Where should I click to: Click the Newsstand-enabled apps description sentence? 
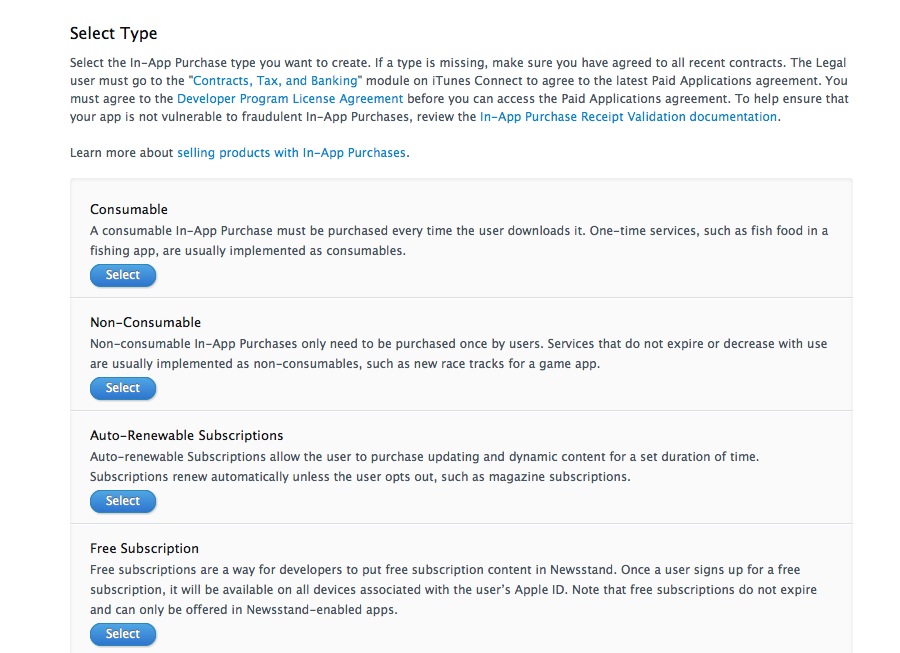point(453,600)
